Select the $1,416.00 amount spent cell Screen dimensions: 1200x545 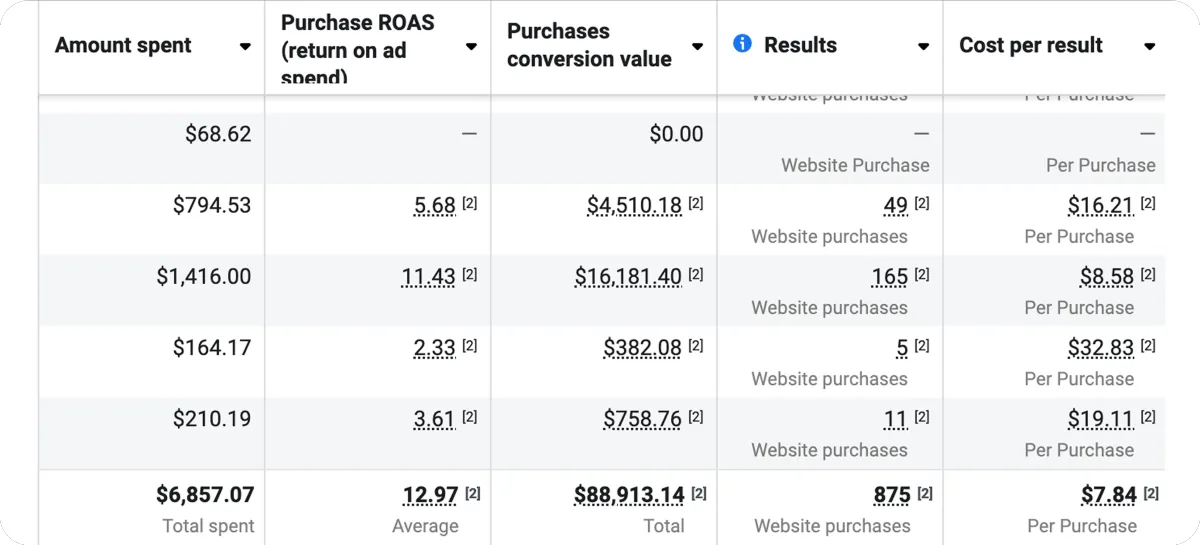(x=204, y=277)
